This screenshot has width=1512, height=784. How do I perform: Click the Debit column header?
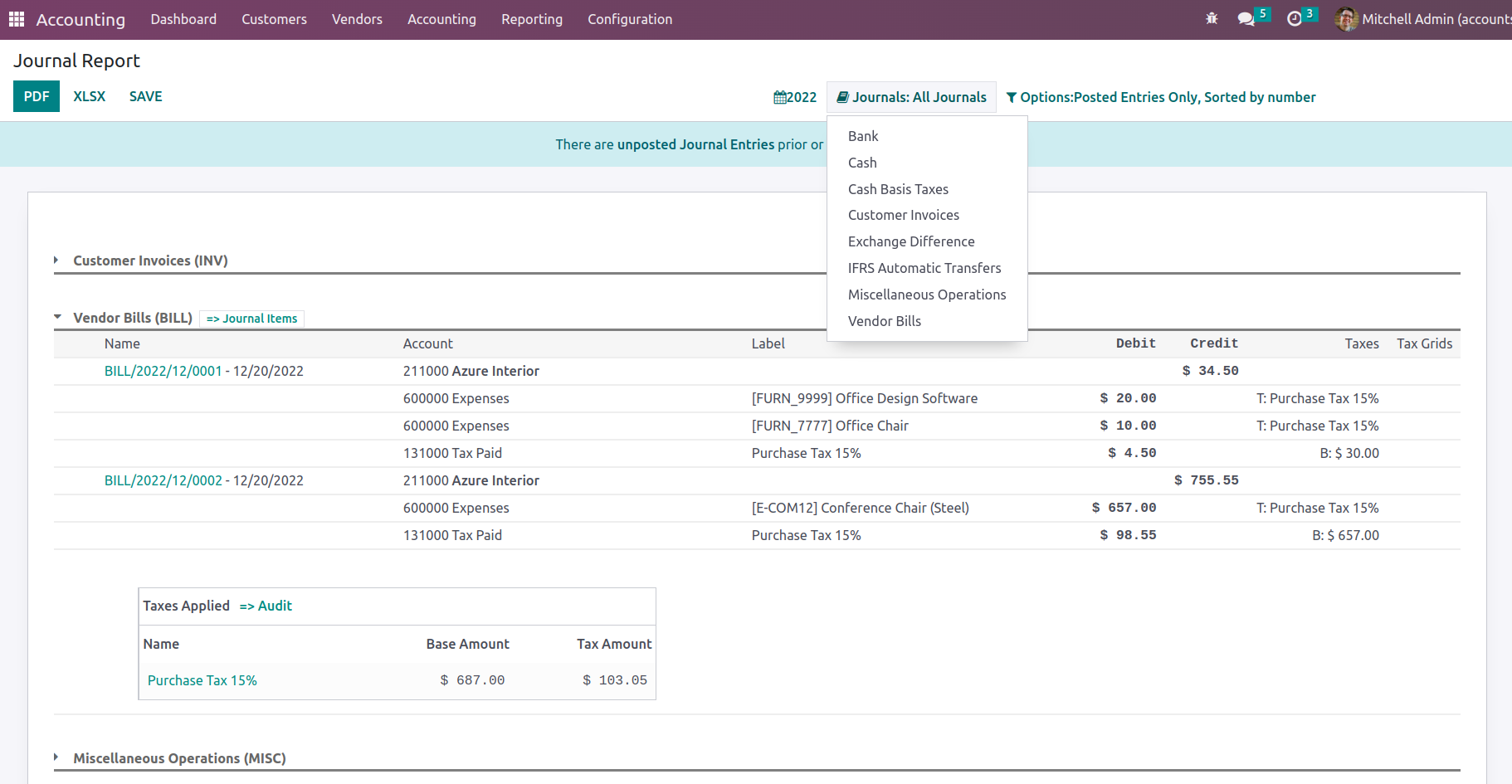(x=1136, y=343)
